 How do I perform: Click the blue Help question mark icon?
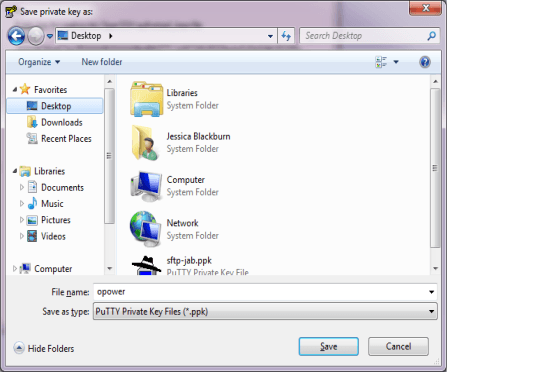click(x=425, y=62)
